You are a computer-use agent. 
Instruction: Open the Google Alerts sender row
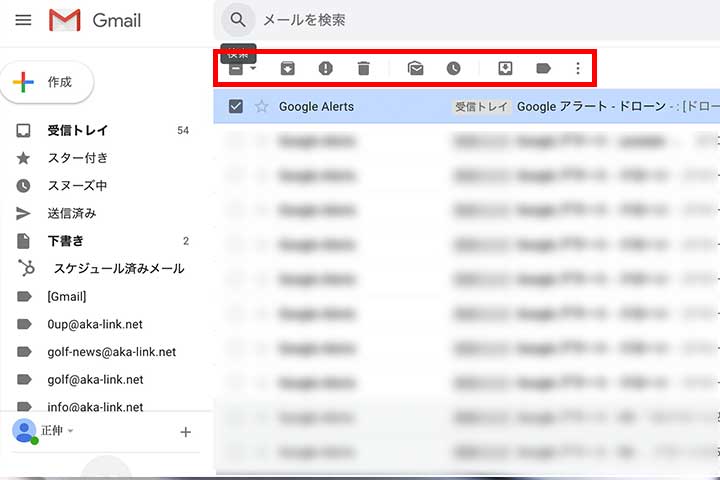tap(316, 107)
